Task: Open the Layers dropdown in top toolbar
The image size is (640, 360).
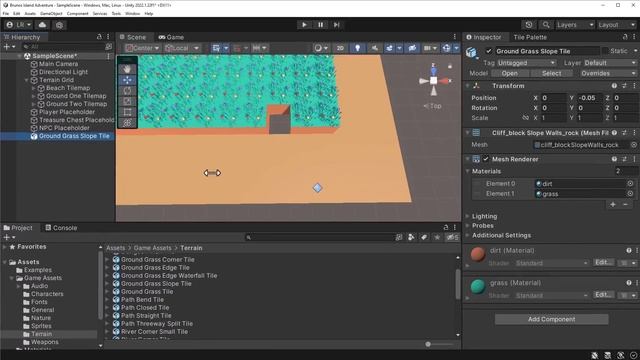Action: 575,25
